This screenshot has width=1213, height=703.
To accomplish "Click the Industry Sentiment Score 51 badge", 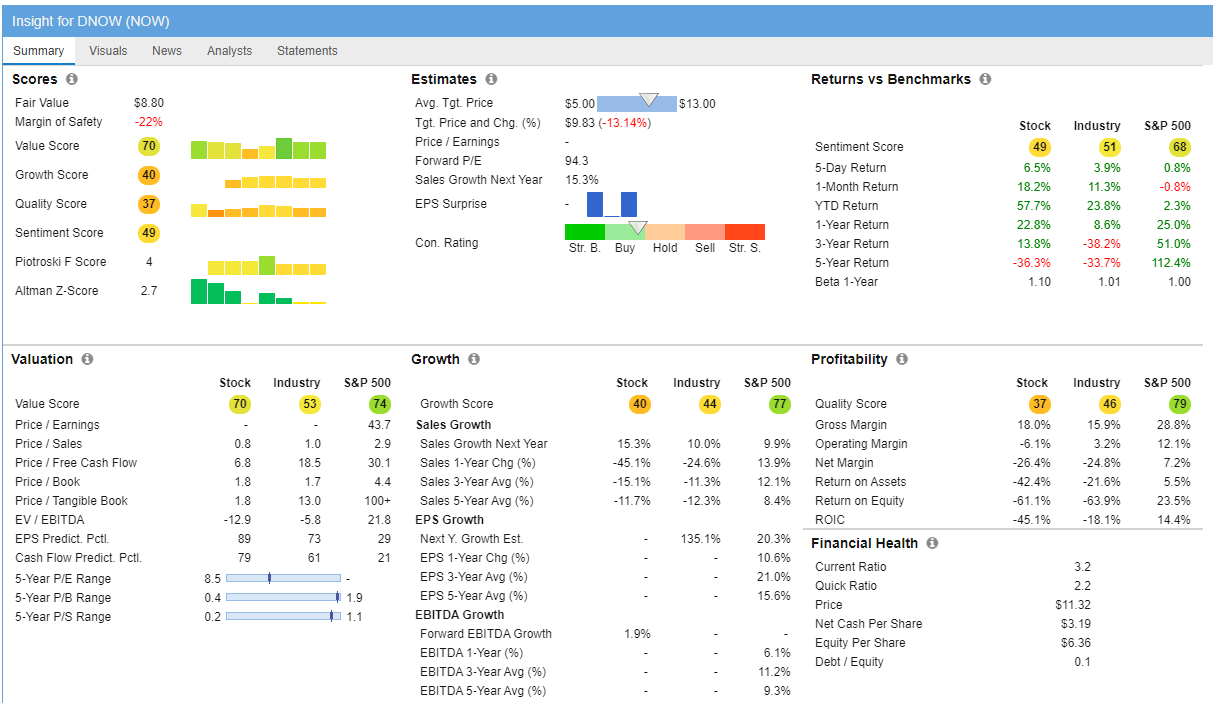I will coord(1109,147).
